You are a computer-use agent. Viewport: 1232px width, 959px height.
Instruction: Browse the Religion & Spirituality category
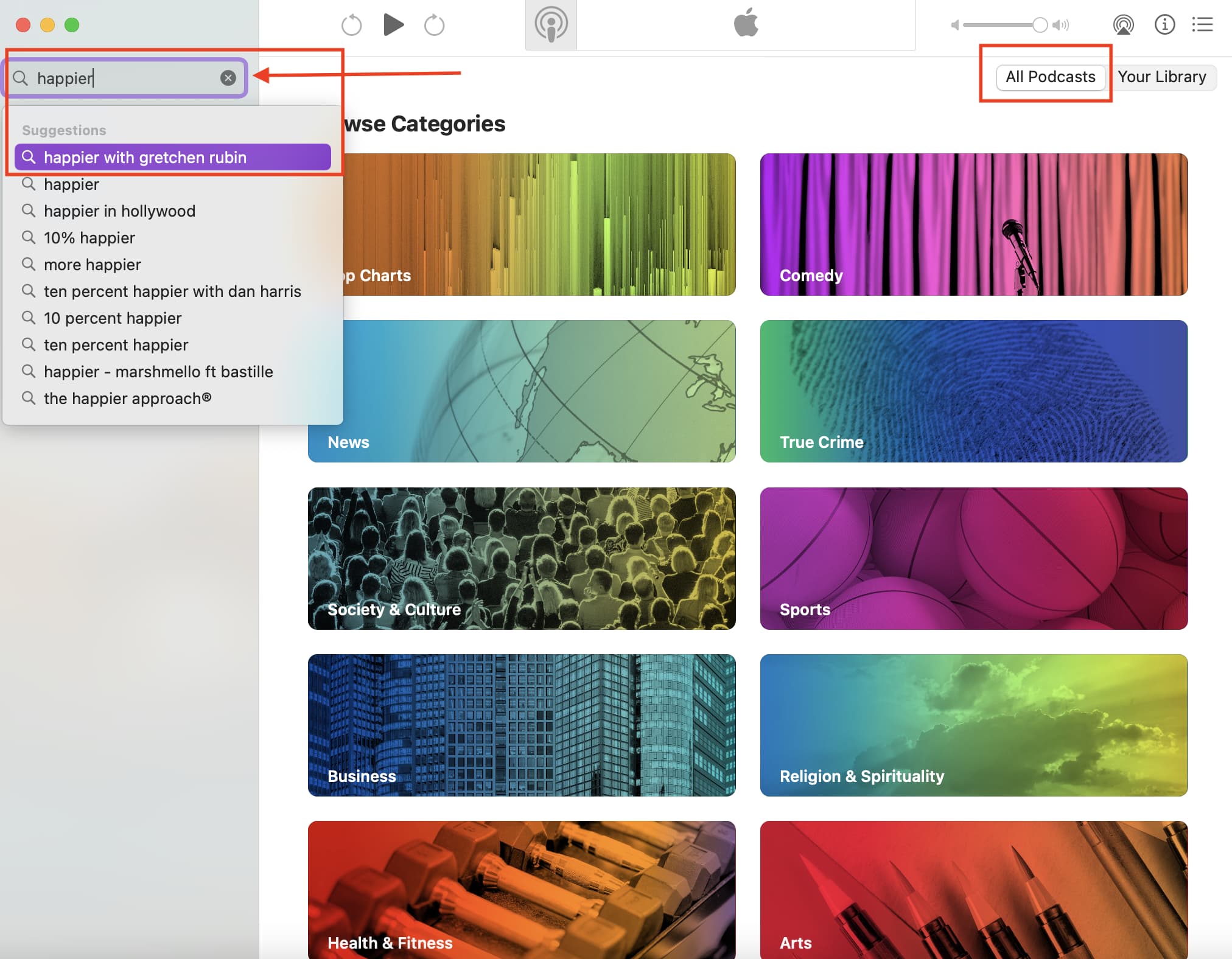[974, 725]
